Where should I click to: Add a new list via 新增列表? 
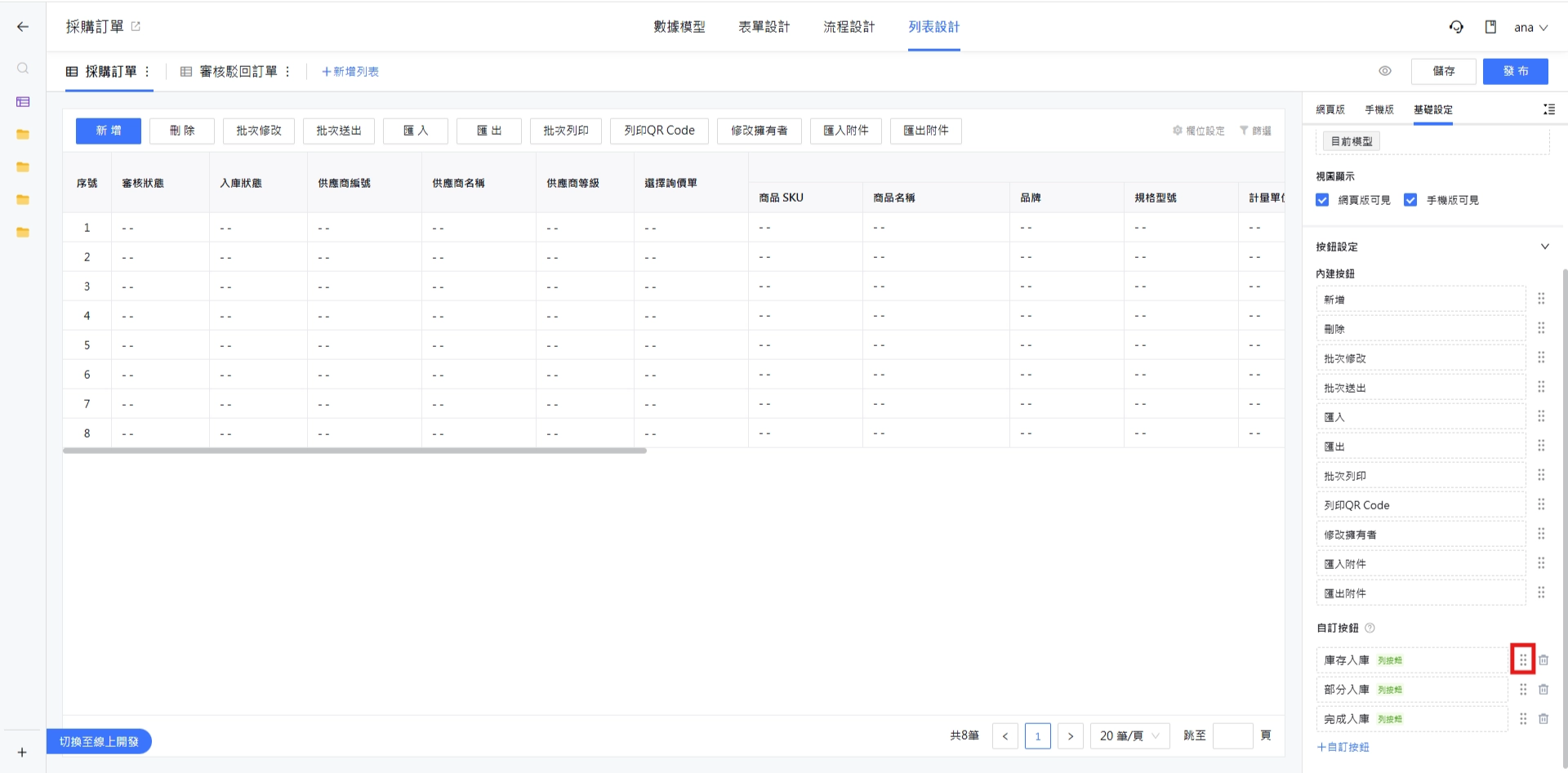click(350, 72)
